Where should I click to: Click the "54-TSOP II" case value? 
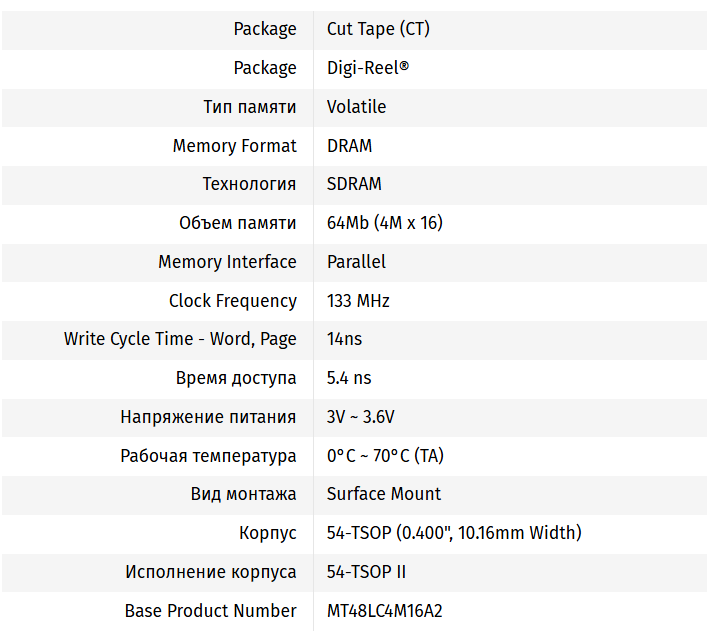(x=366, y=572)
